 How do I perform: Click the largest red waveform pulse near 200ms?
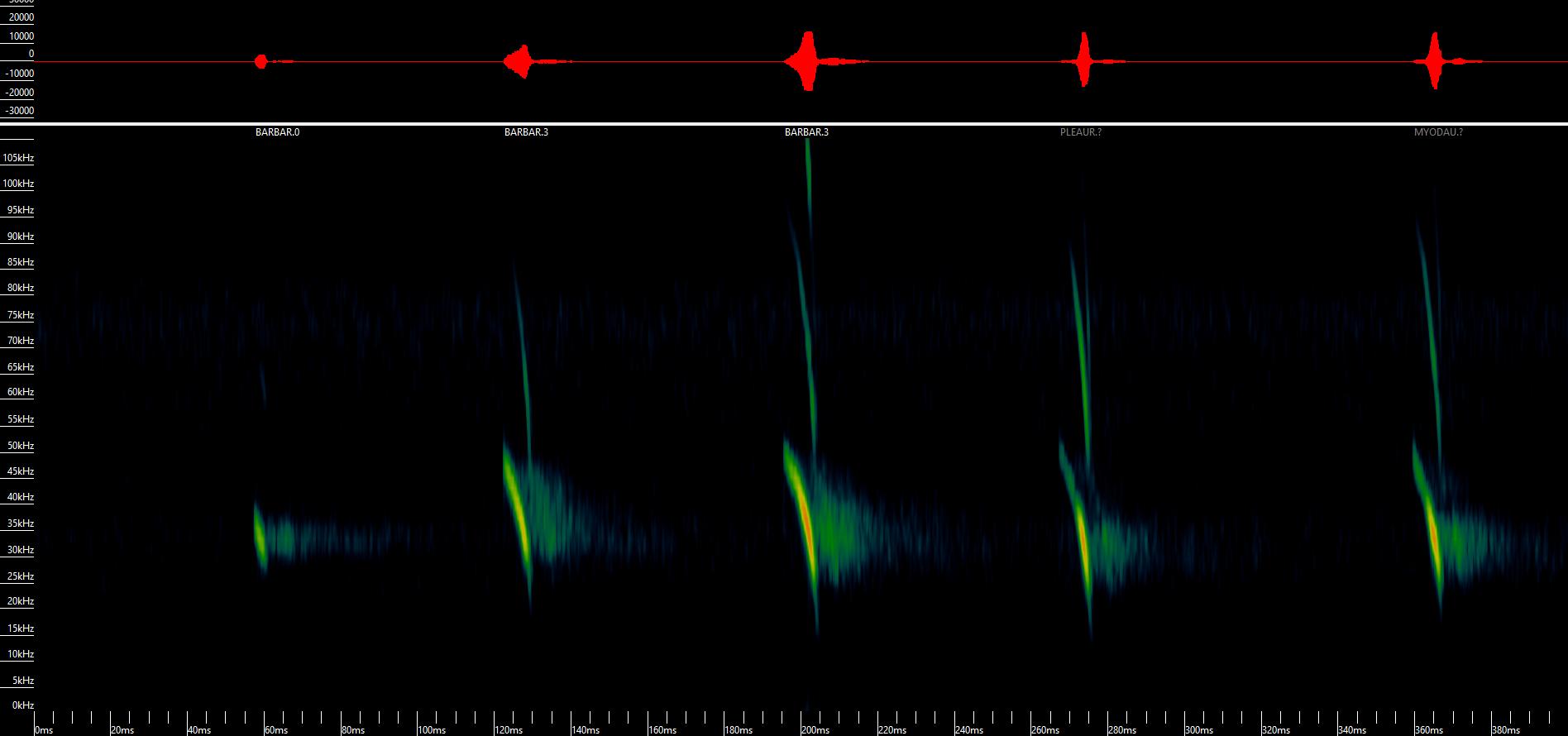click(x=808, y=61)
